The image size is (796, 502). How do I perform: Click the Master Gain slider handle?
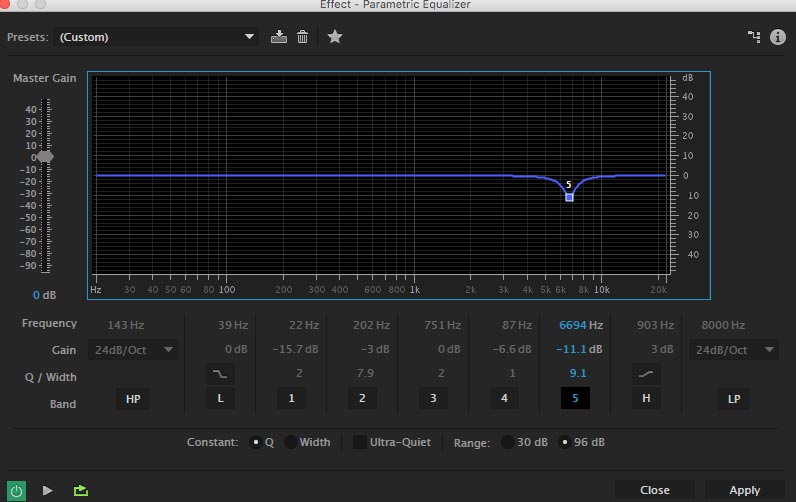[45, 157]
